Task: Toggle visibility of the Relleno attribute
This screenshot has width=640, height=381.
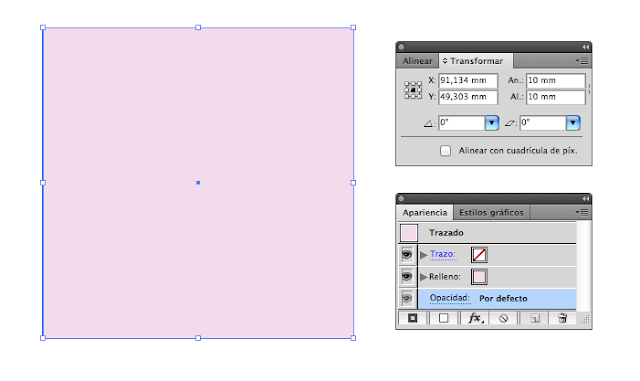Action: (407, 276)
